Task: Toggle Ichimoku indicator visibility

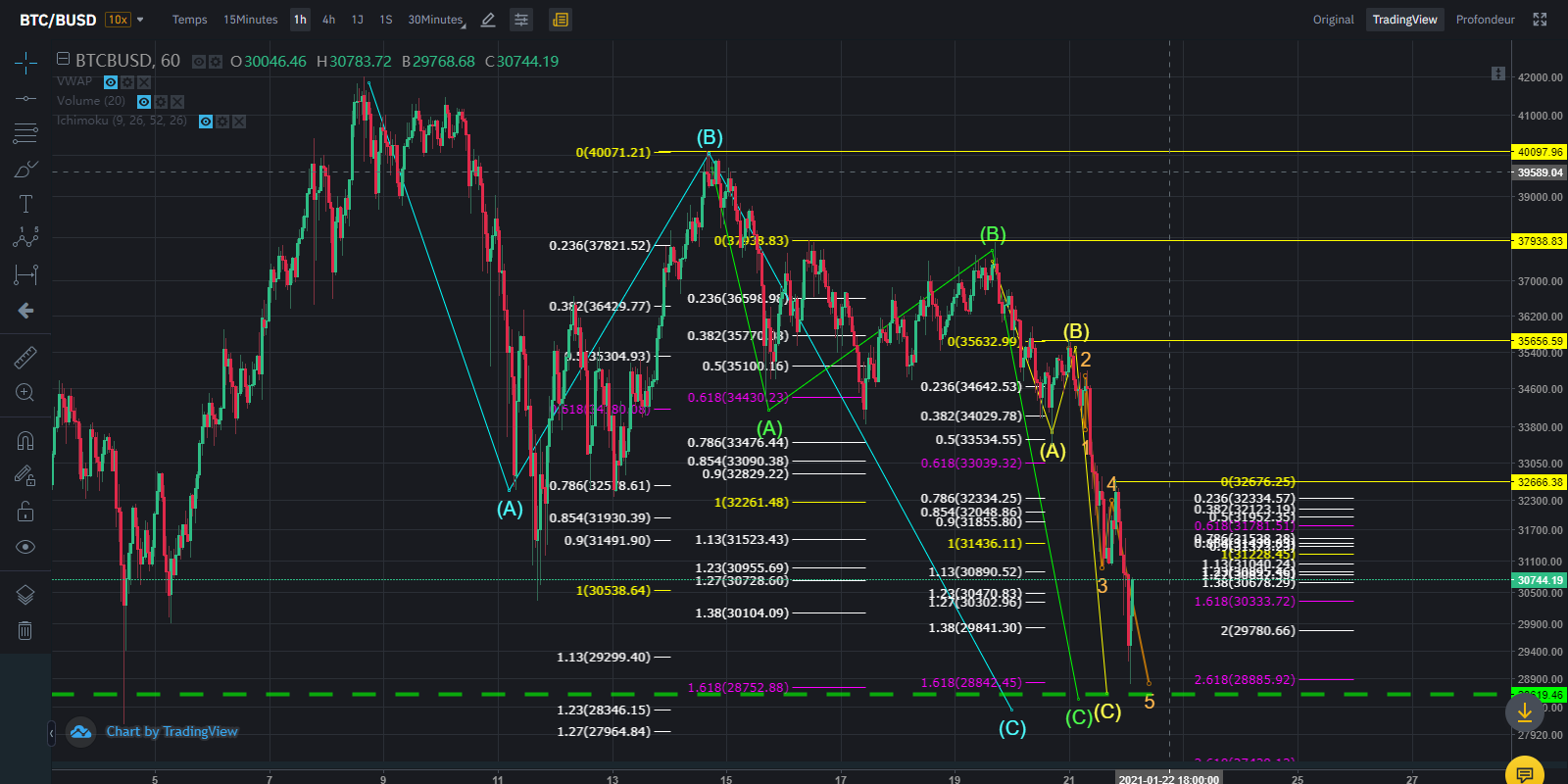Action: click(206, 122)
